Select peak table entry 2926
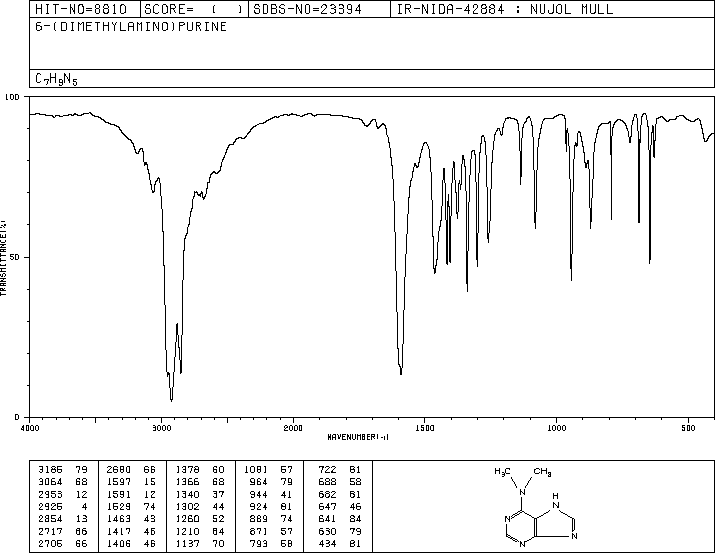The image size is (715, 553). (x=63, y=506)
